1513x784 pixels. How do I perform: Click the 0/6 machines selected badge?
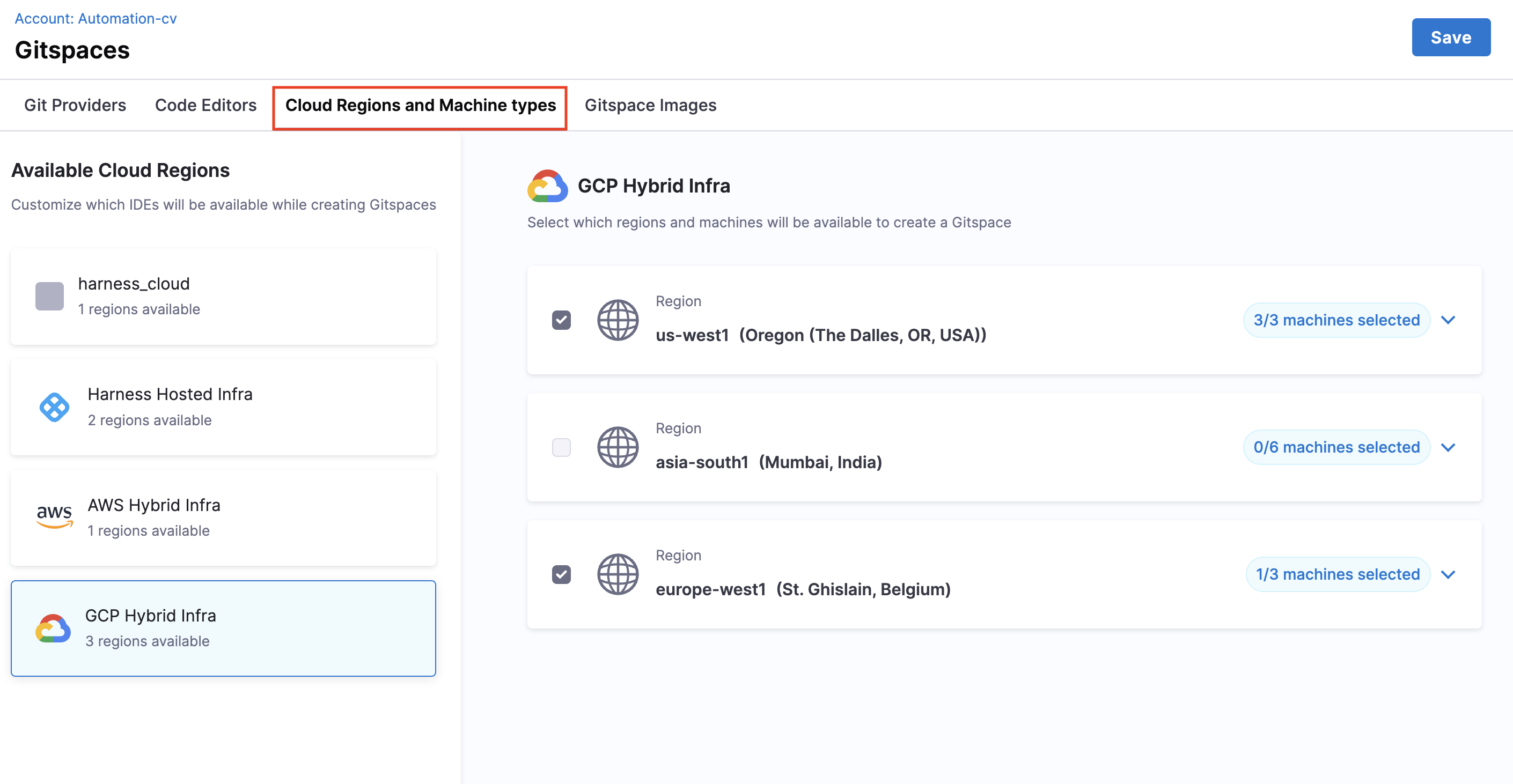point(1336,447)
